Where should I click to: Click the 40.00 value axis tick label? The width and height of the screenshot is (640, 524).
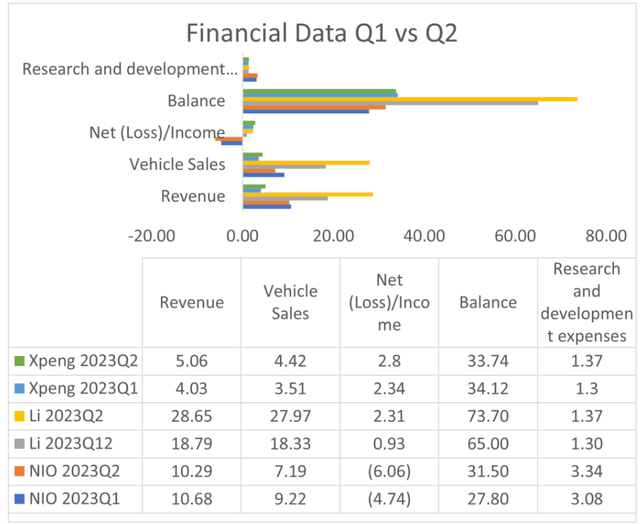[424, 236]
